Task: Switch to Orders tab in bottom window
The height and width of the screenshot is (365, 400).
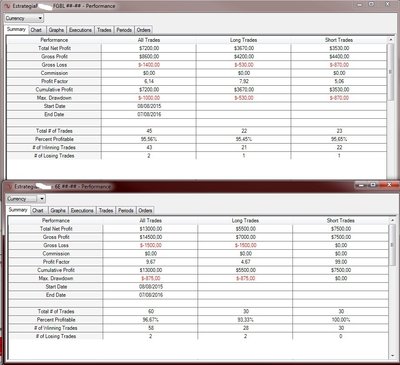Action: (x=145, y=210)
